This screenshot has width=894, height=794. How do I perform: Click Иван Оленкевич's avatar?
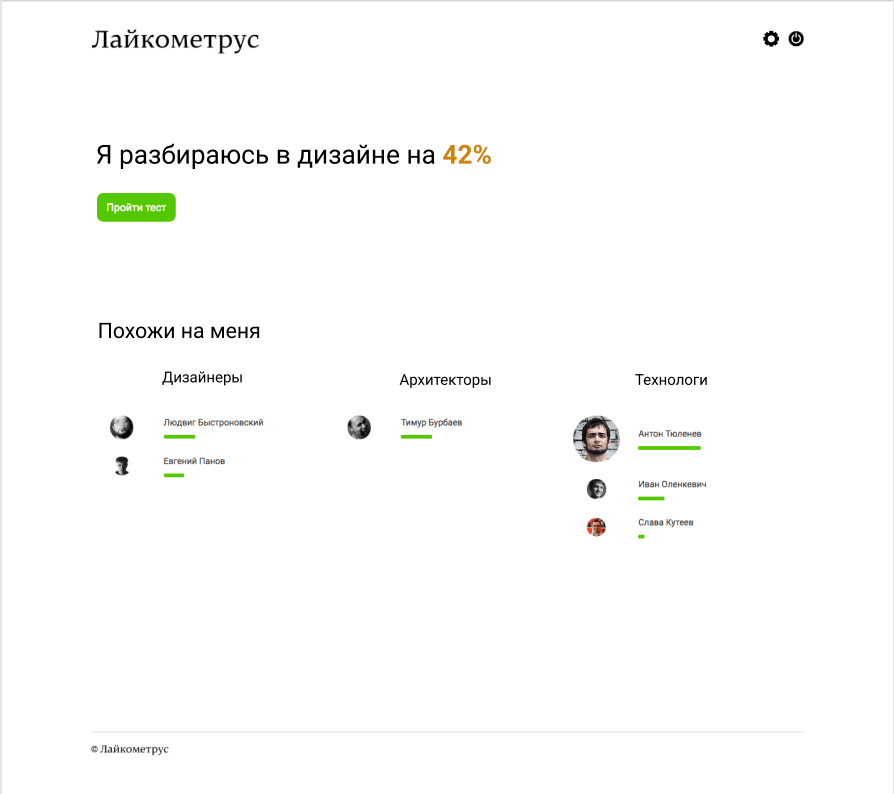coord(596,489)
